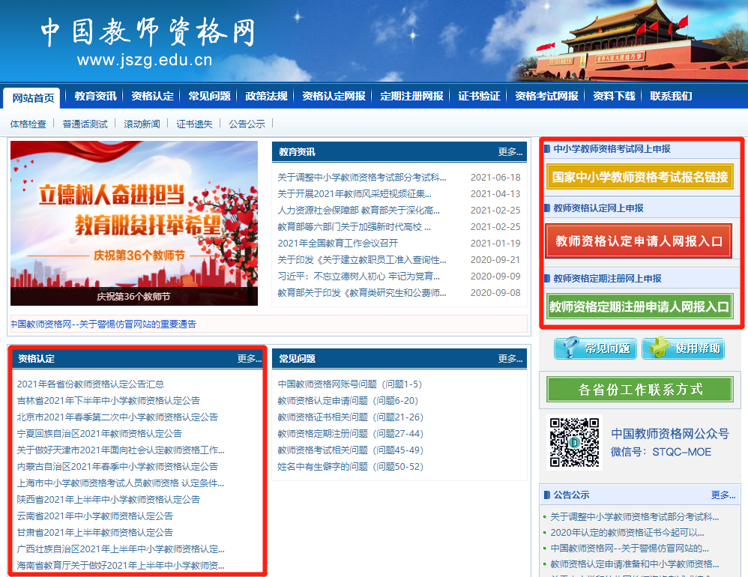Click the 中国教师资格网 site logo
This screenshot has height=577, width=748.
(148, 31)
